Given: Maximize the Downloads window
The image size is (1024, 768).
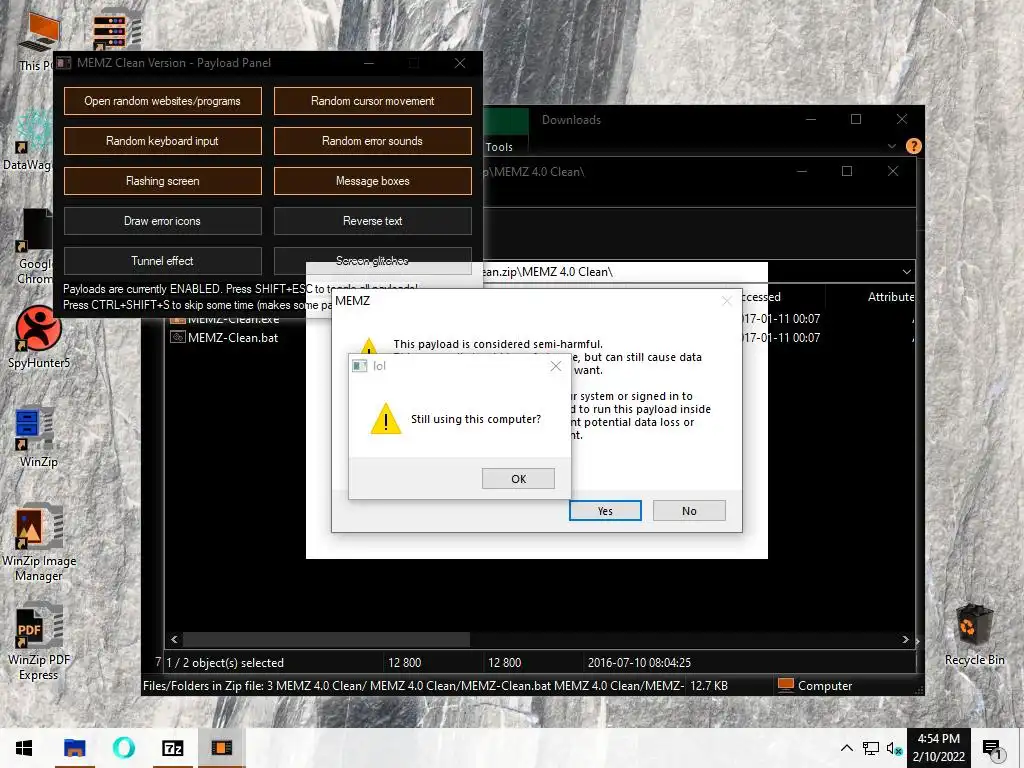Looking at the screenshot, I should (x=856, y=119).
